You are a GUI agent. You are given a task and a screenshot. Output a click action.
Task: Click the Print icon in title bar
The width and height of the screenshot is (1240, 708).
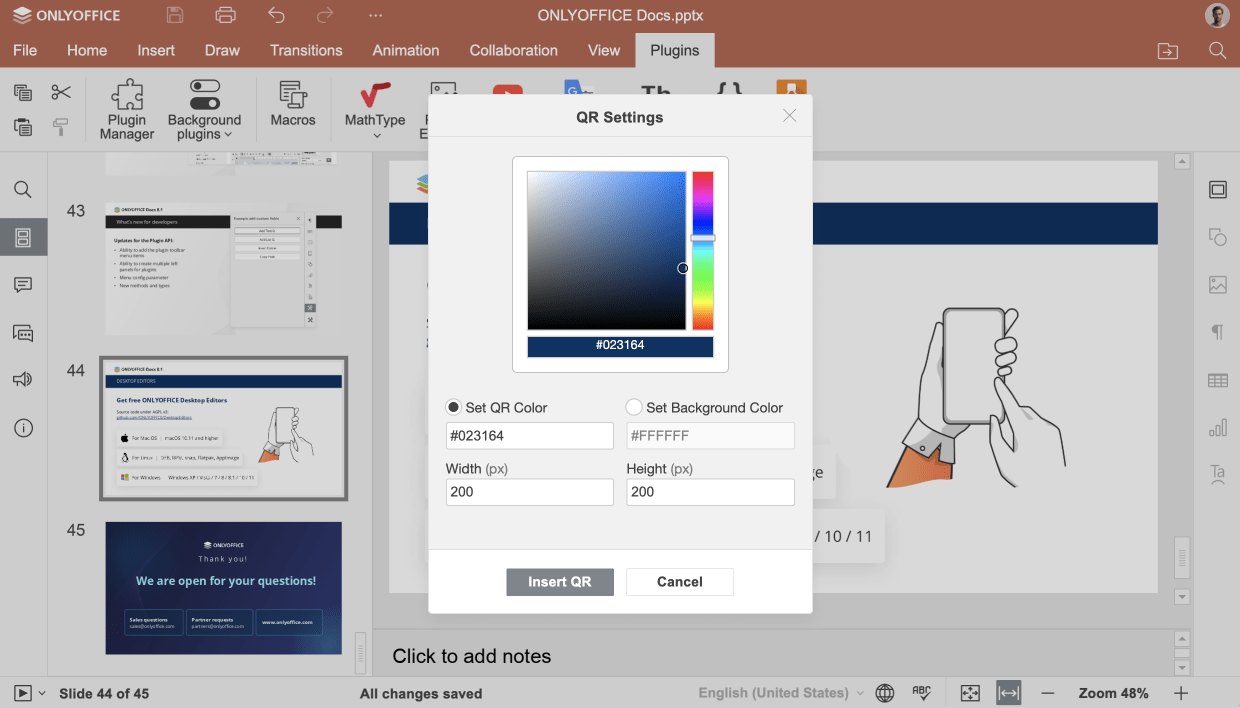(226, 16)
